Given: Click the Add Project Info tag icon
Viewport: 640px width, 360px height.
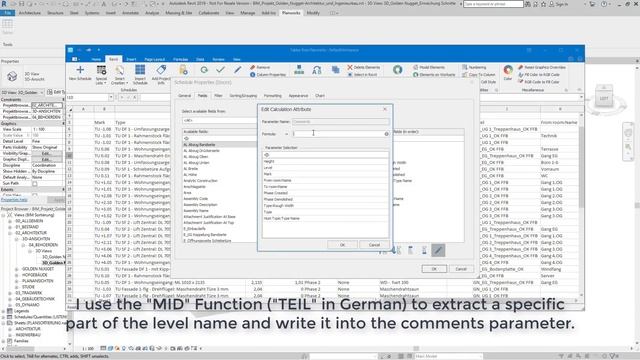Looking at the screenshot, I should click(x=161, y=69).
